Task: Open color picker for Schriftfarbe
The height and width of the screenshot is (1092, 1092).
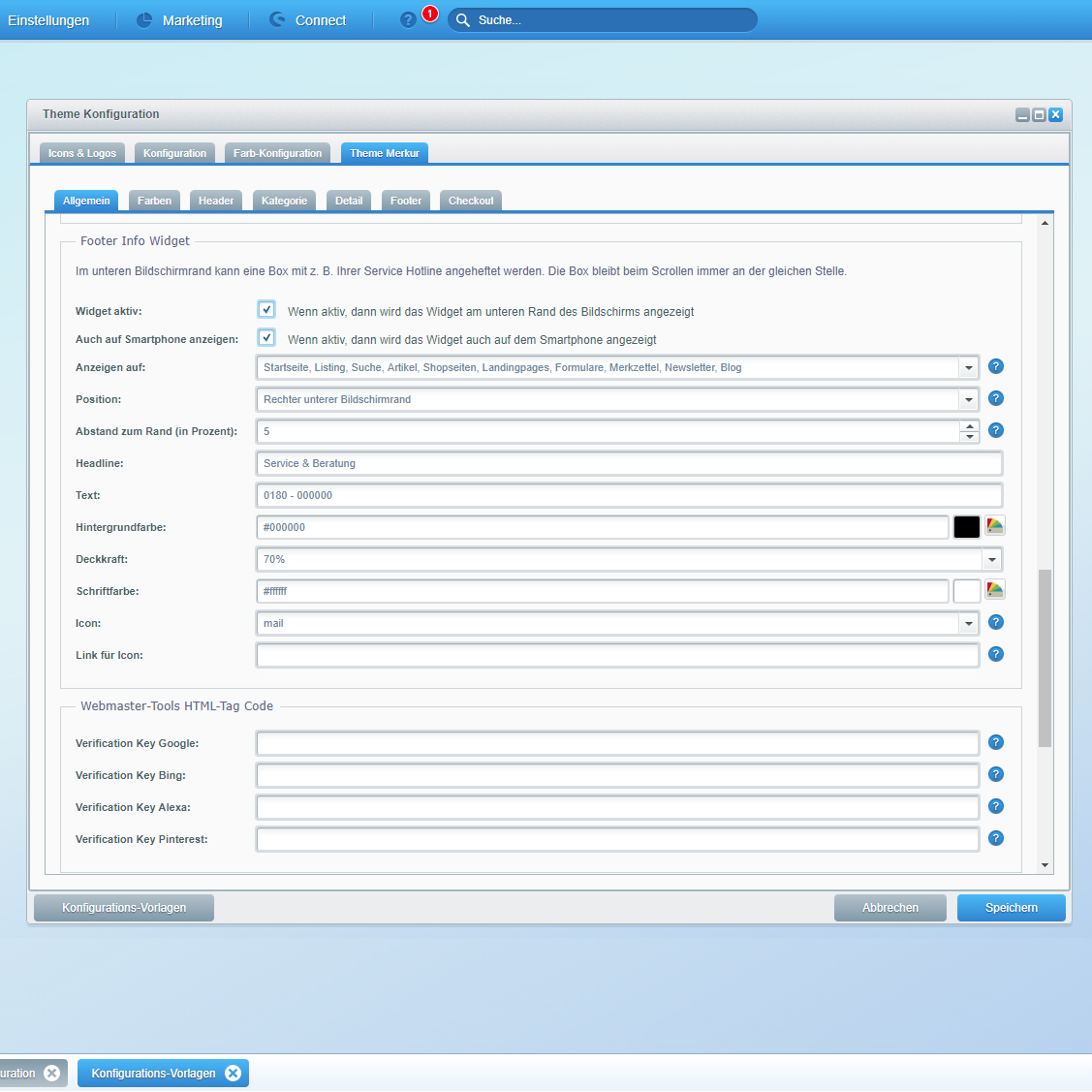Action: 994,590
